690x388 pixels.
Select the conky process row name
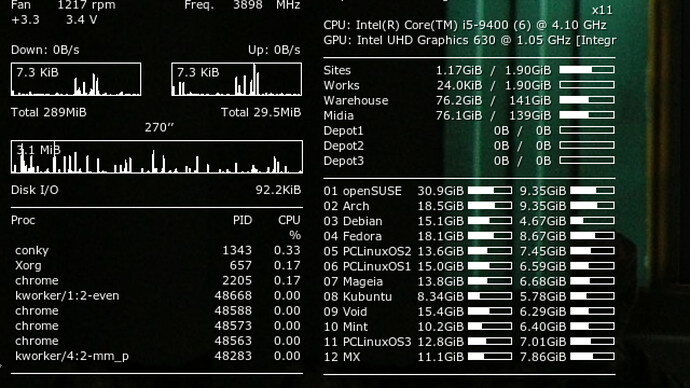point(32,250)
